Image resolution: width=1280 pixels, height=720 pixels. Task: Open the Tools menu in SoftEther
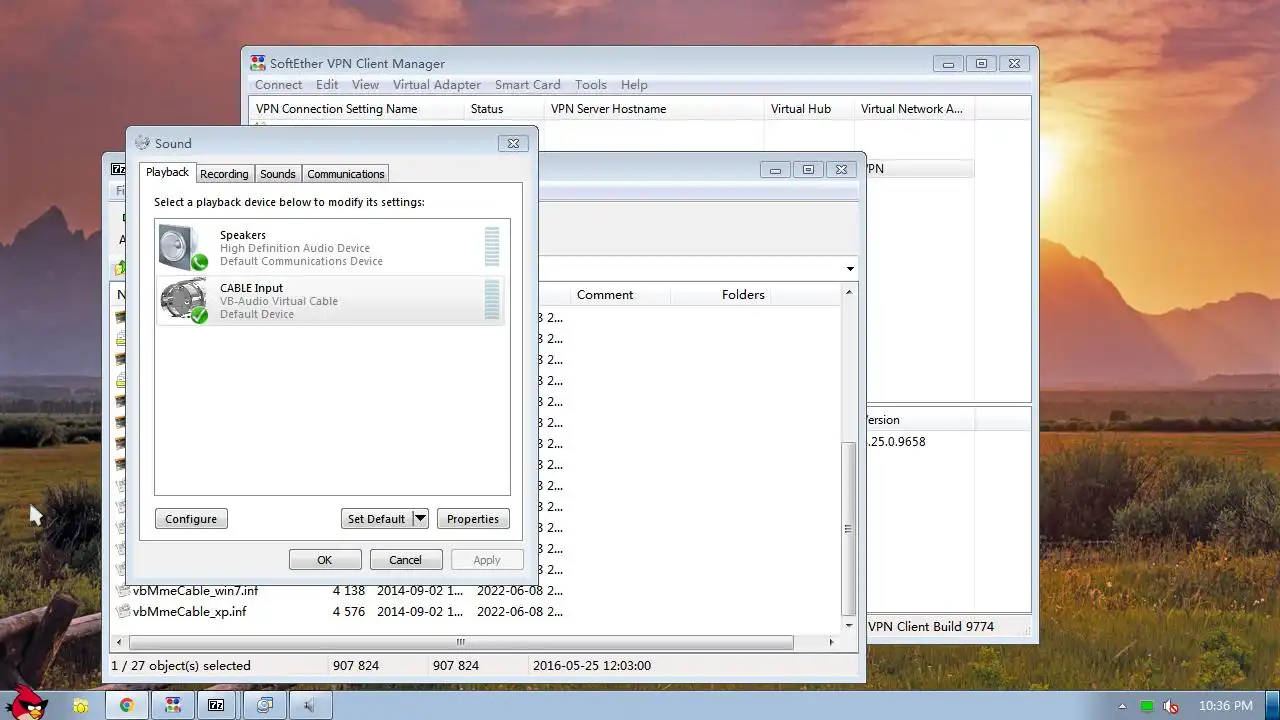pyautogui.click(x=590, y=85)
